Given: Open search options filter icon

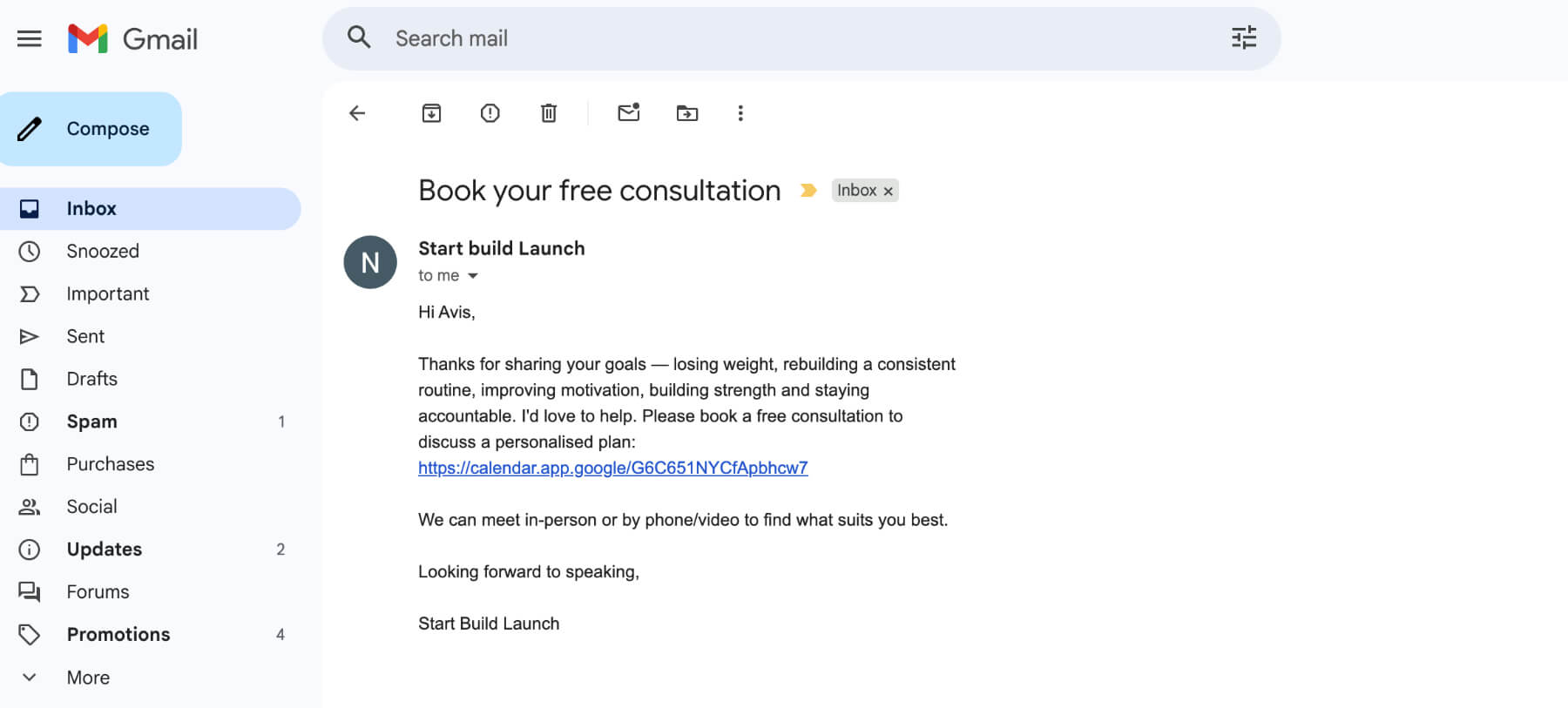Looking at the screenshot, I should coord(1244,38).
